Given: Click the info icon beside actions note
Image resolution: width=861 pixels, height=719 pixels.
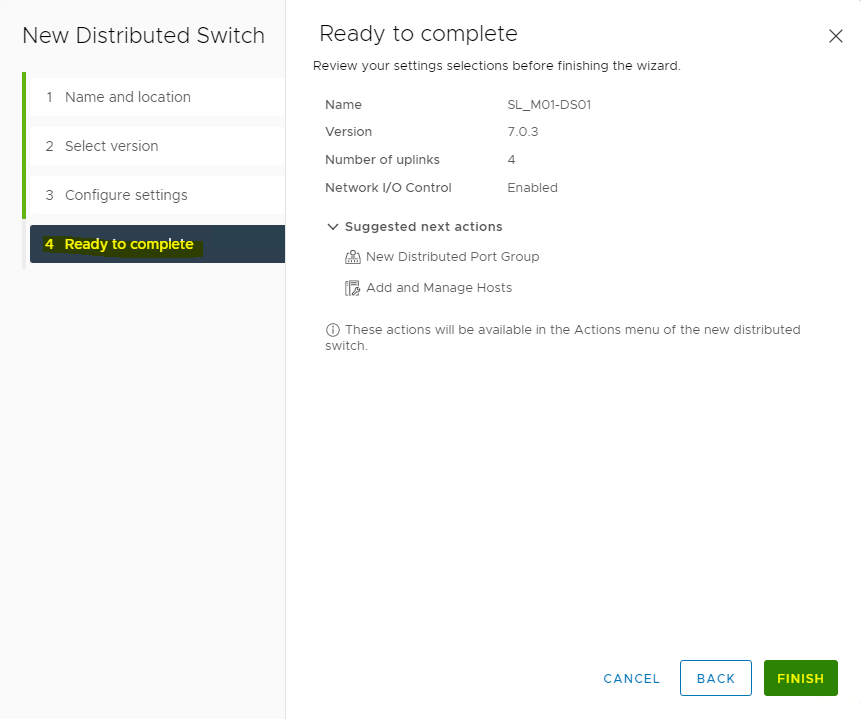Looking at the screenshot, I should pyautogui.click(x=333, y=330).
